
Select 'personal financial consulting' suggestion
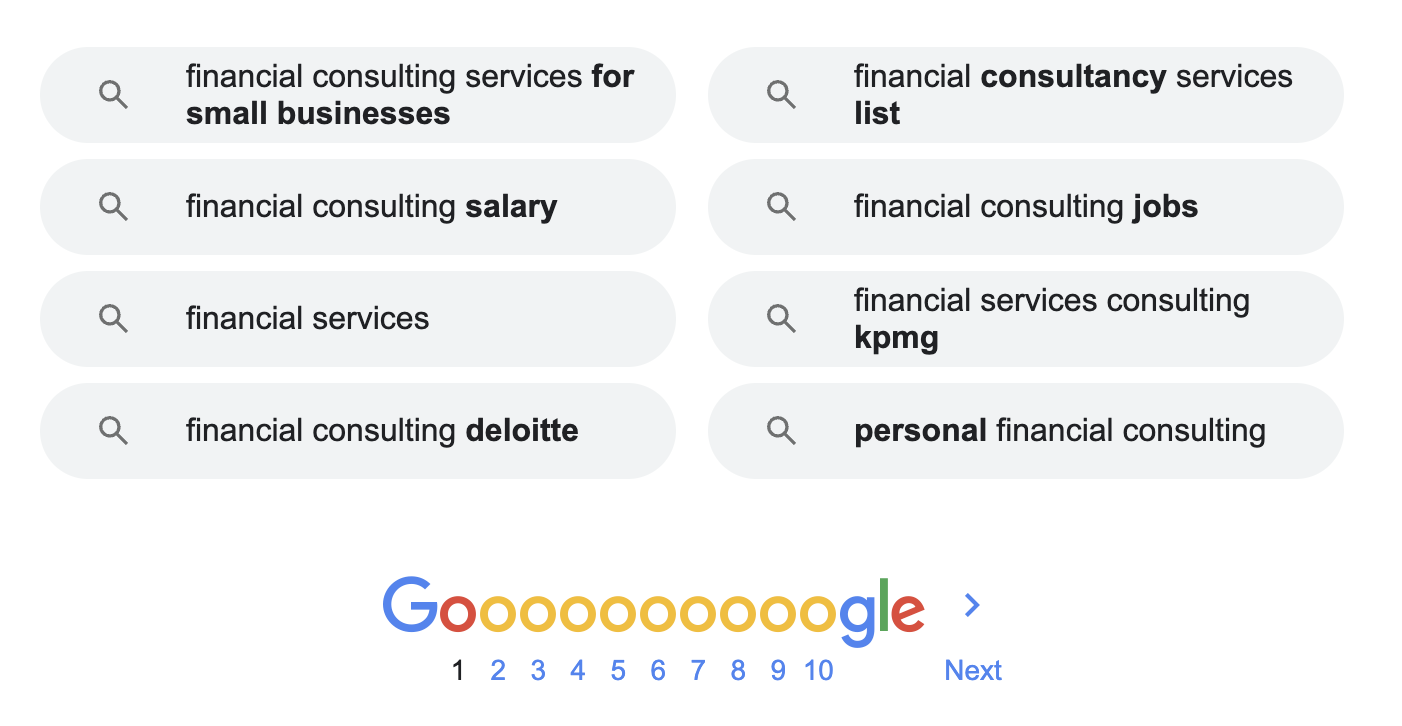1059,431
